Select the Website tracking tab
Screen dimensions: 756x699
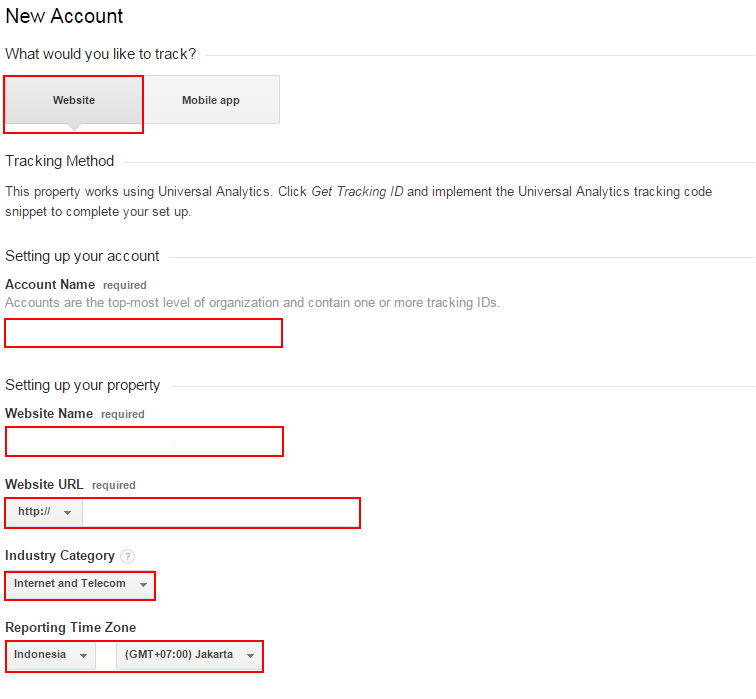pyautogui.click(x=74, y=101)
